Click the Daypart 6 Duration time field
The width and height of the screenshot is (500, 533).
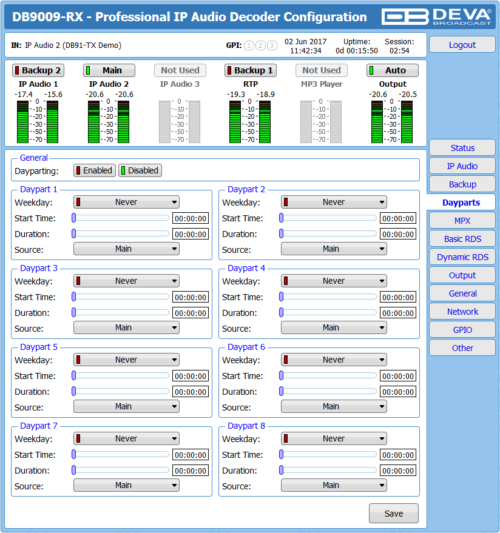(x=398, y=392)
